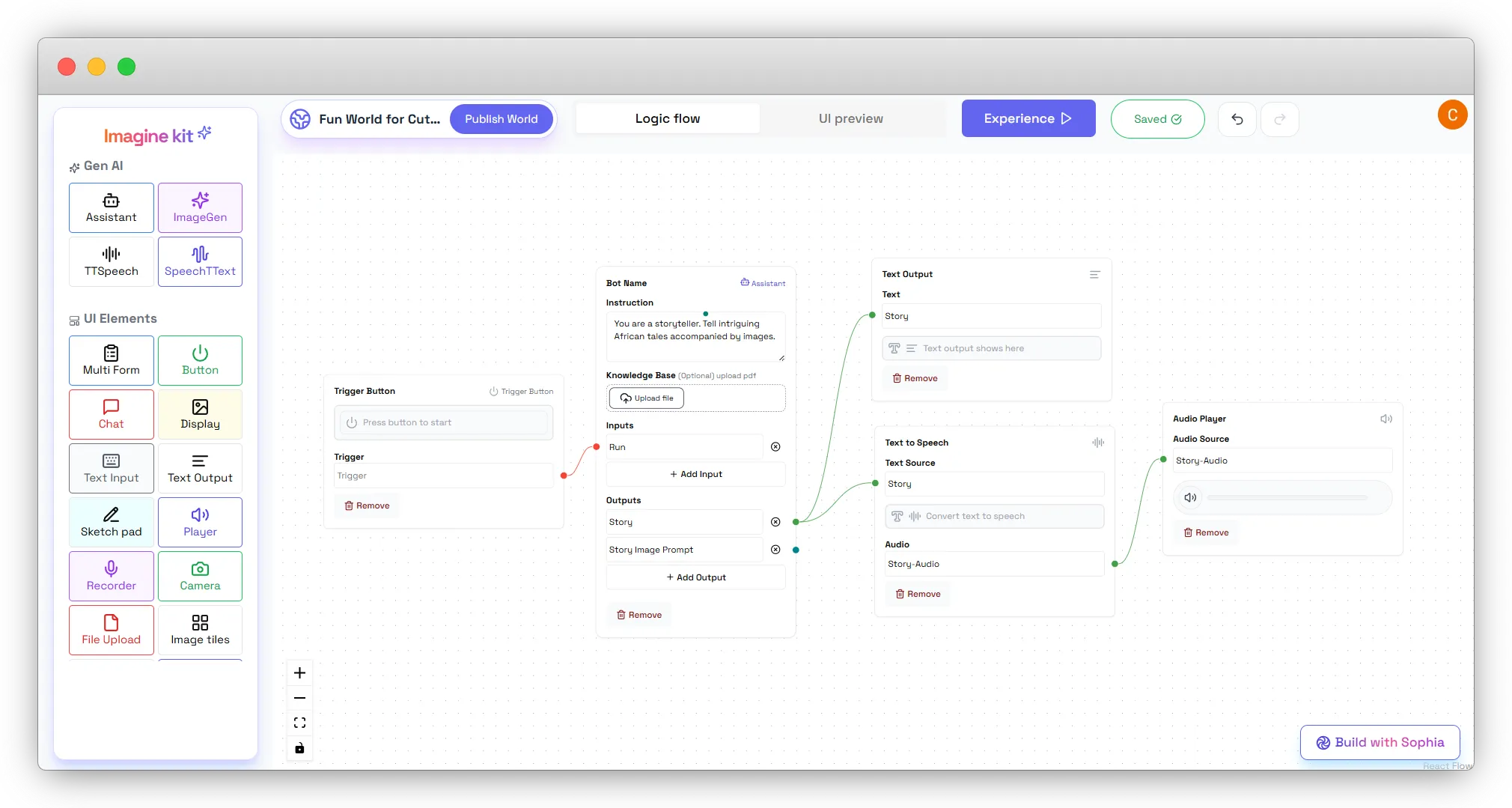Click the undo arrow in the toolbar
The width and height of the screenshot is (1512, 808).
pos(1237,119)
